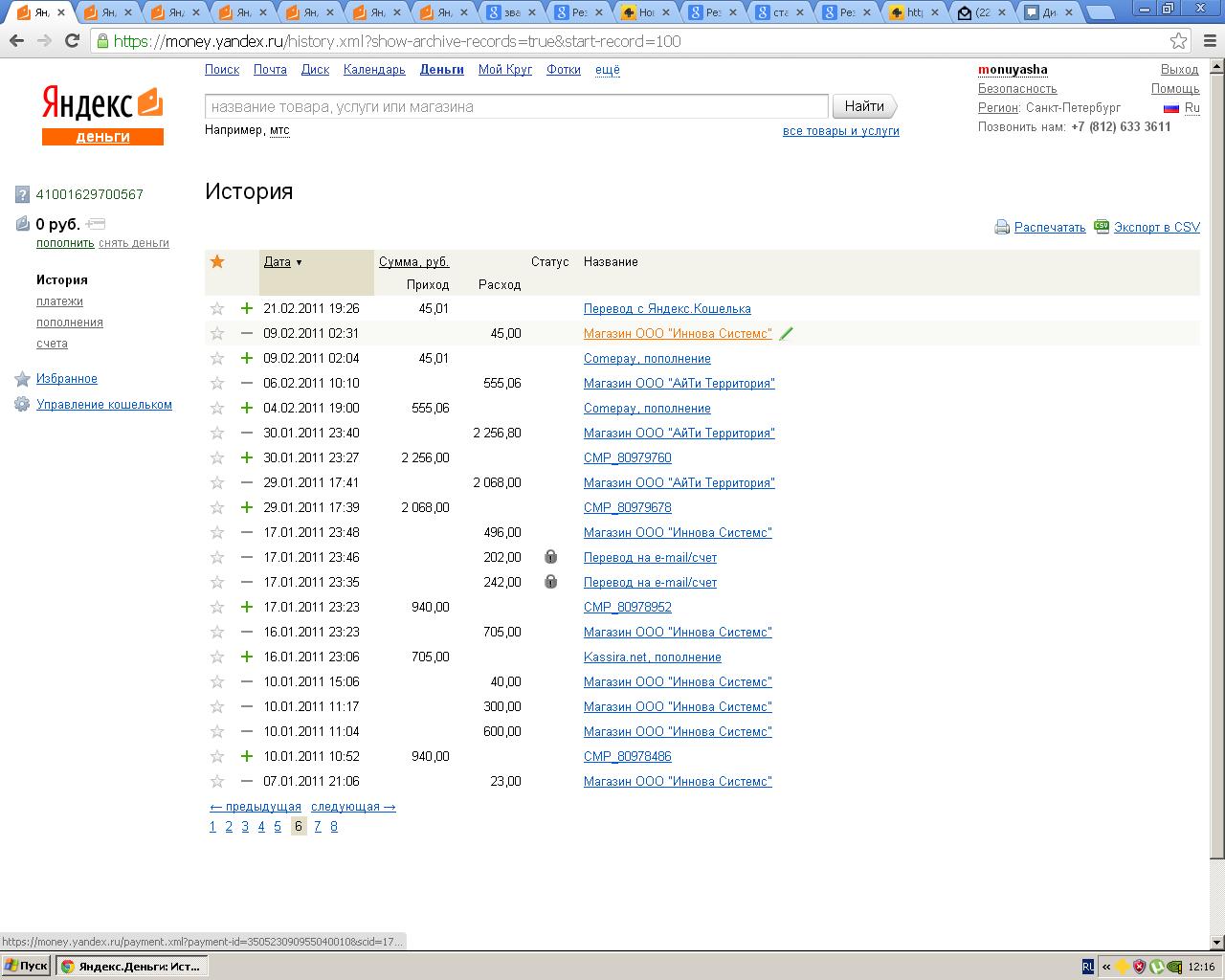Open the CMP_80979760 transaction
This screenshot has width=1225, height=980.
point(628,457)
